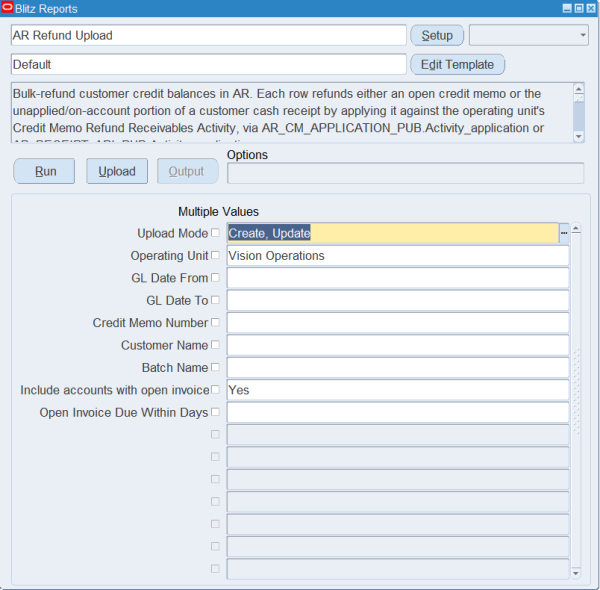Screen dimensions: 600x590
Task: Click the Options field
Action: point(406,173)
